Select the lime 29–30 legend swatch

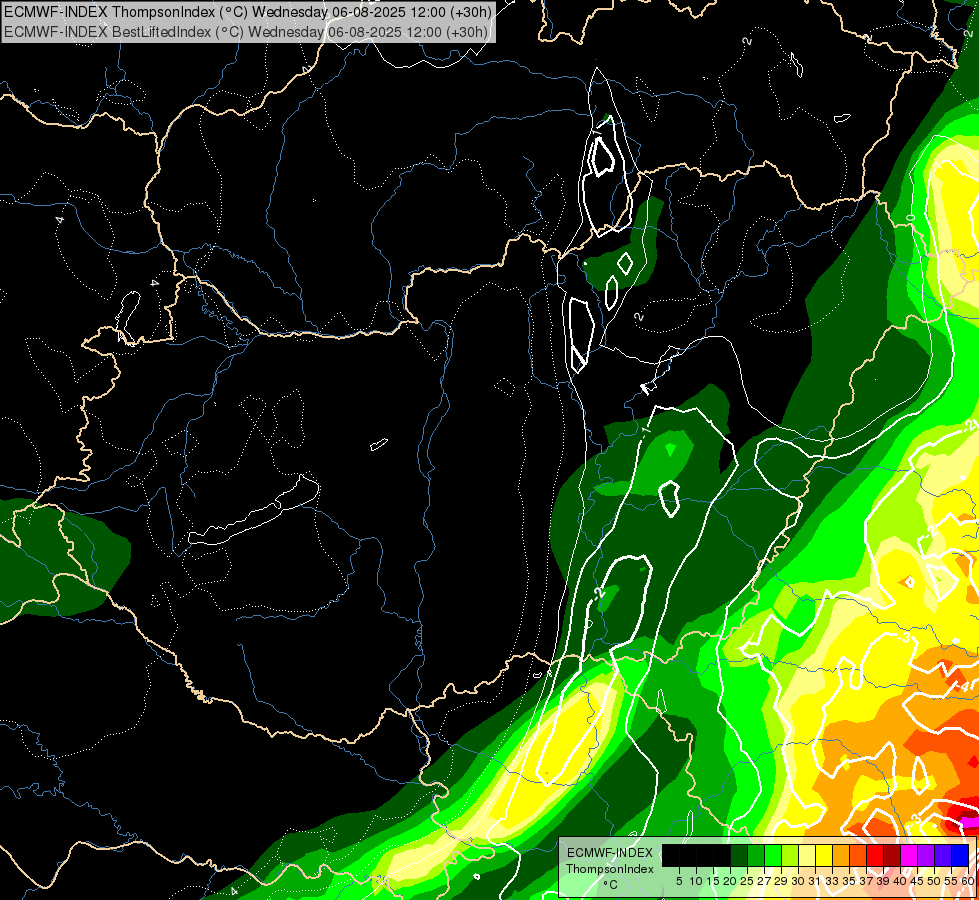click(x=790, y=856)
